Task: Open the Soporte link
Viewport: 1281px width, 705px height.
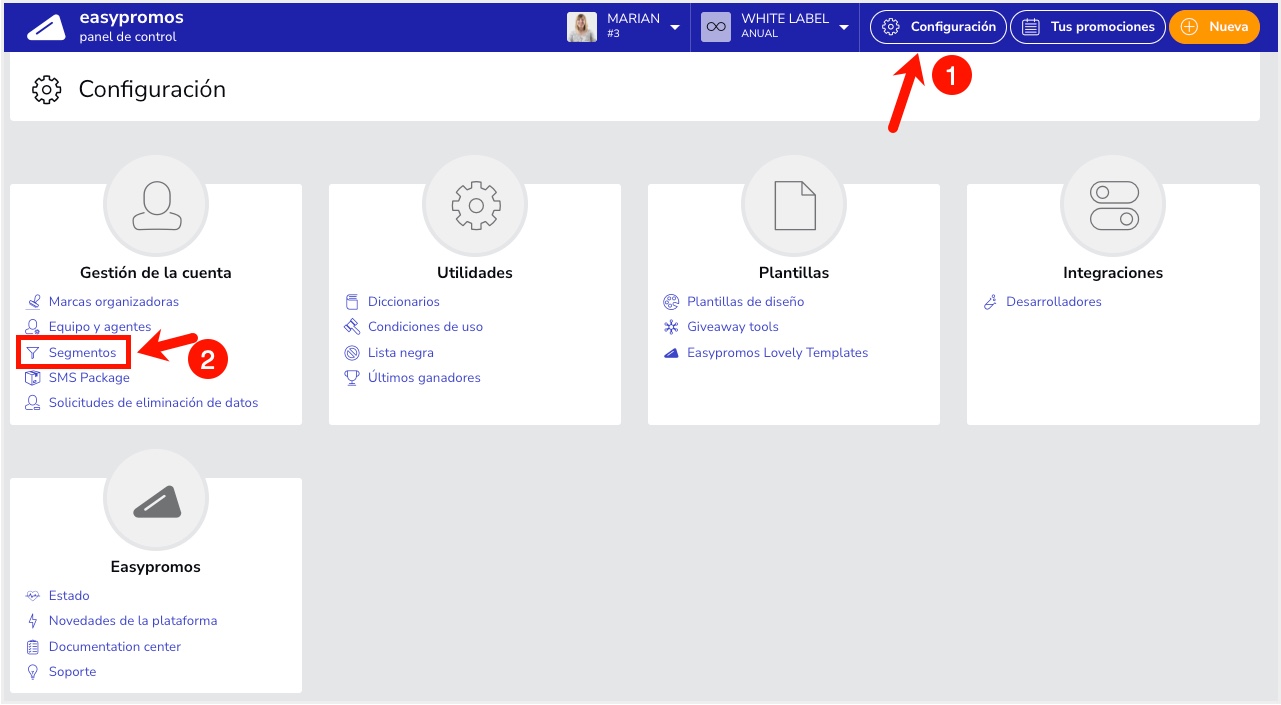Action: coord(73,672)
